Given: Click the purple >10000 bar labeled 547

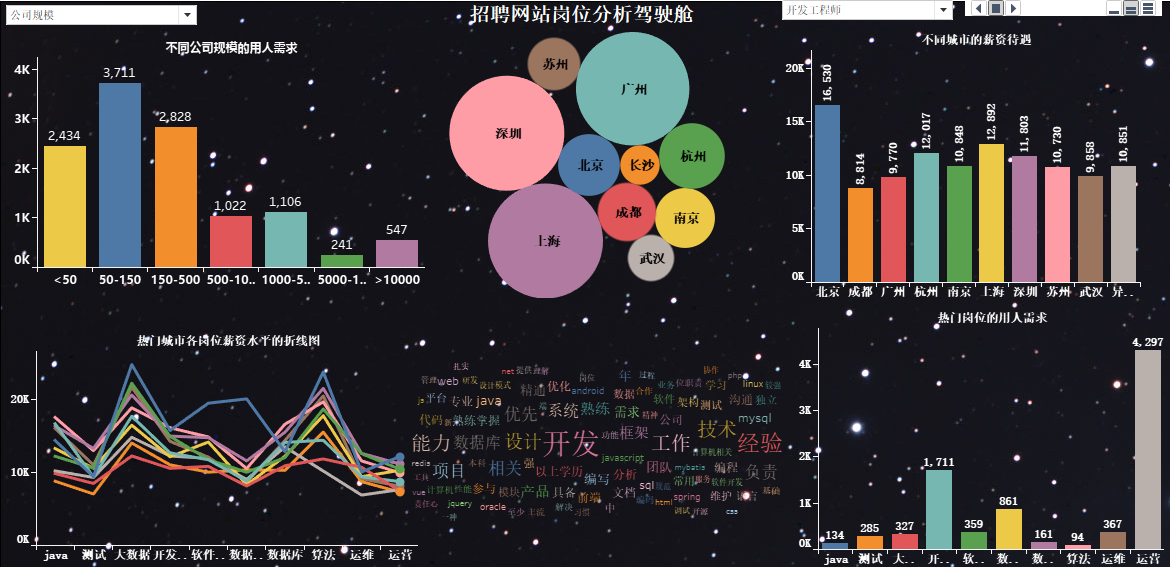Looking at the screenshot, I should pos(397,254).
